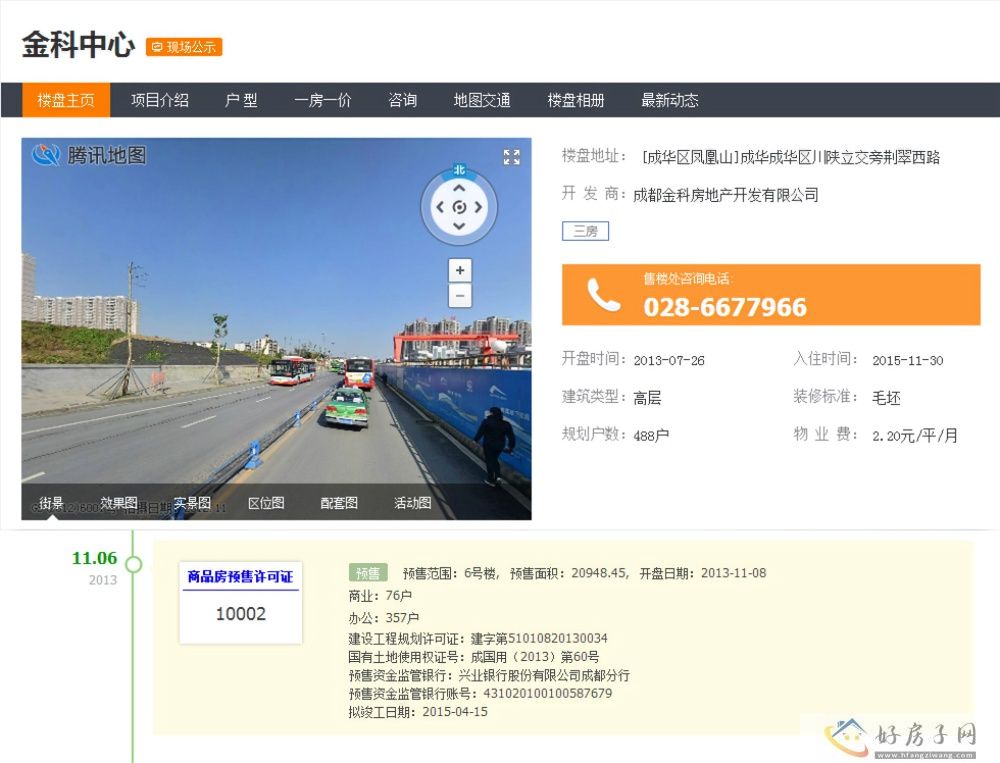Click the 毛坯 decoration standard value
This screenshot has width=1000, height=763.
tap(886, 398)
